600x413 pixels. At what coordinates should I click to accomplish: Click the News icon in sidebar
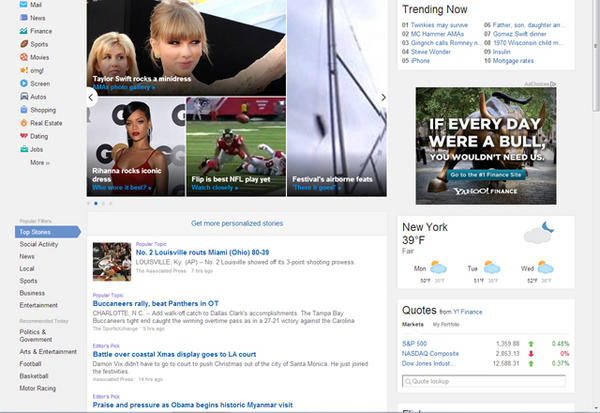24,18
